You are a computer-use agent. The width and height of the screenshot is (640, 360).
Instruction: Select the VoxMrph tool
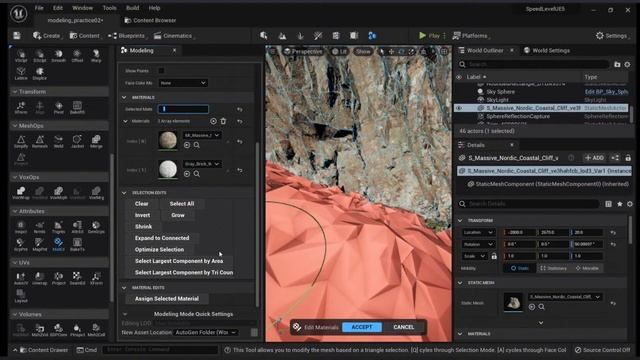click(58, 193)
